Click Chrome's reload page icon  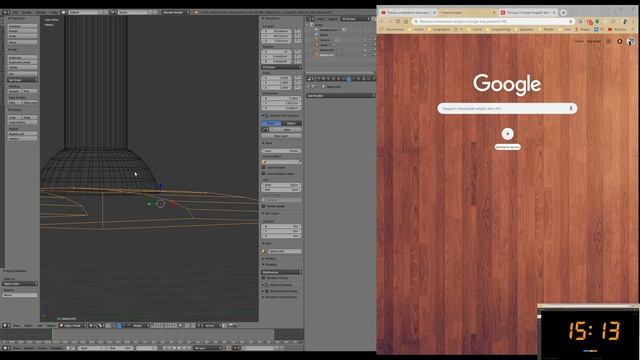click(398, 21)
